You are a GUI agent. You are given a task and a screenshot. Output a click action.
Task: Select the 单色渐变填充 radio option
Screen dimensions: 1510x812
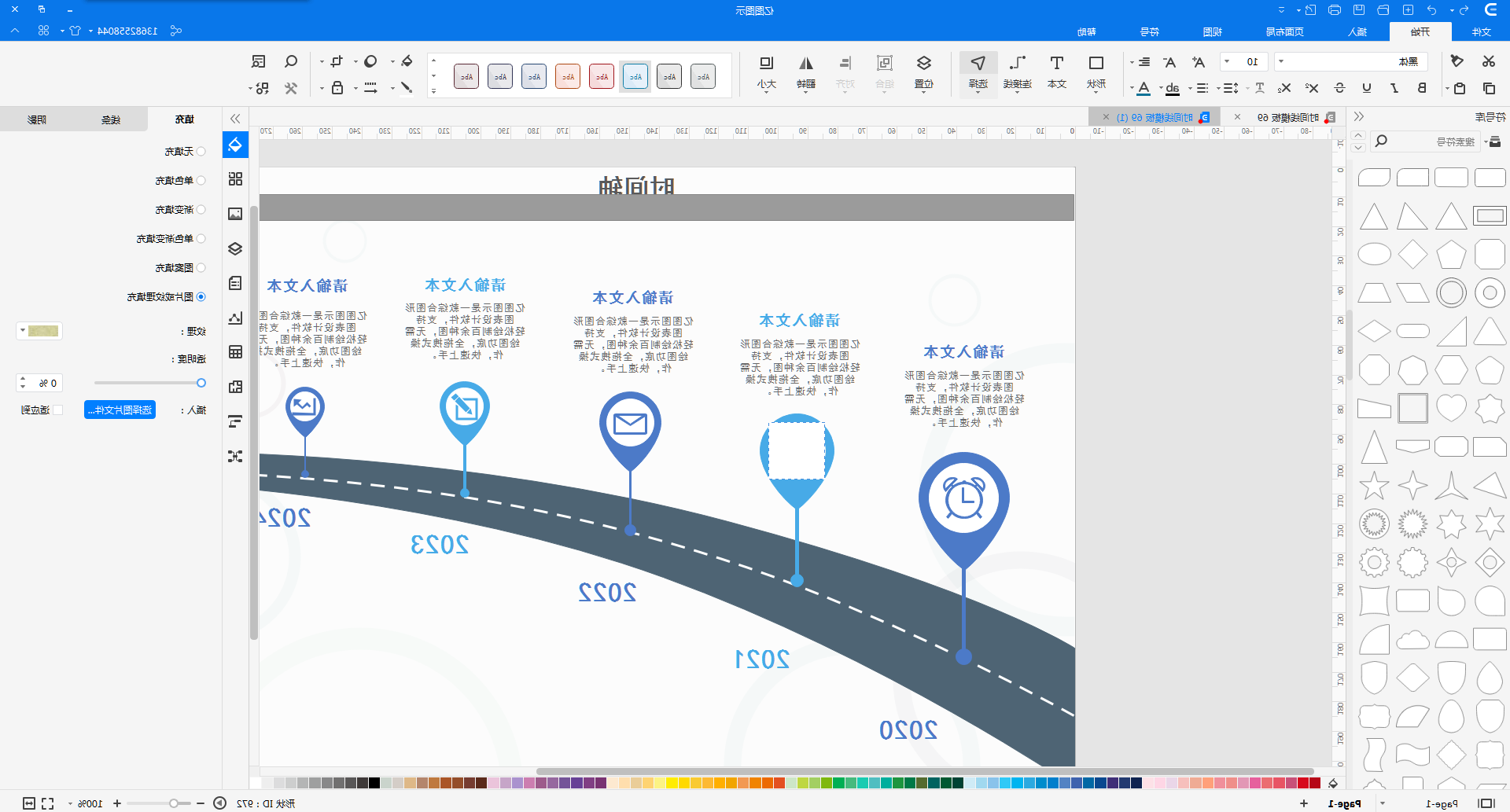click(201, 239)
